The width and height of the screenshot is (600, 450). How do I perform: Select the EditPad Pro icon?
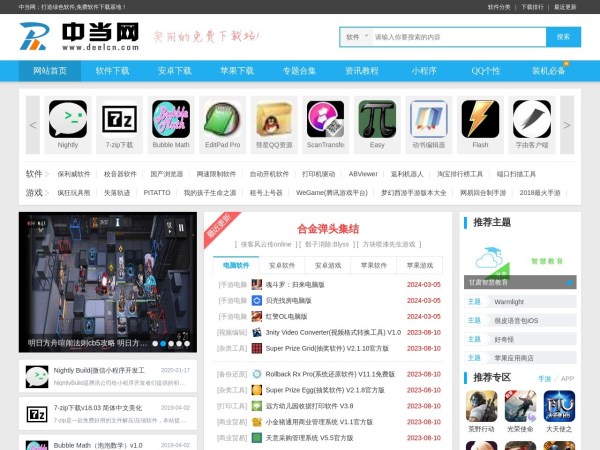(222, 119)
